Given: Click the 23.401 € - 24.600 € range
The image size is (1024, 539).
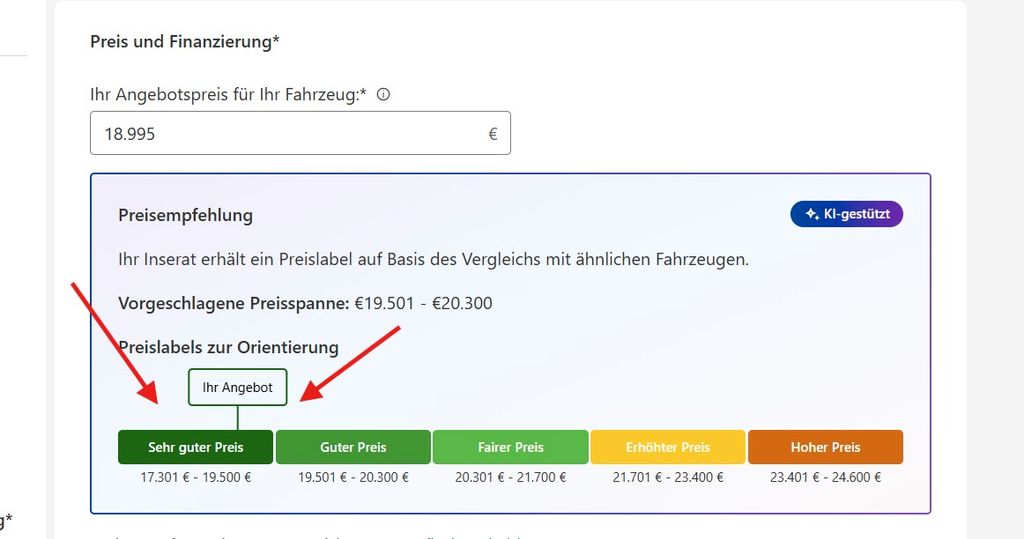Looking at the screenshot, I should [x=825, y=478].
